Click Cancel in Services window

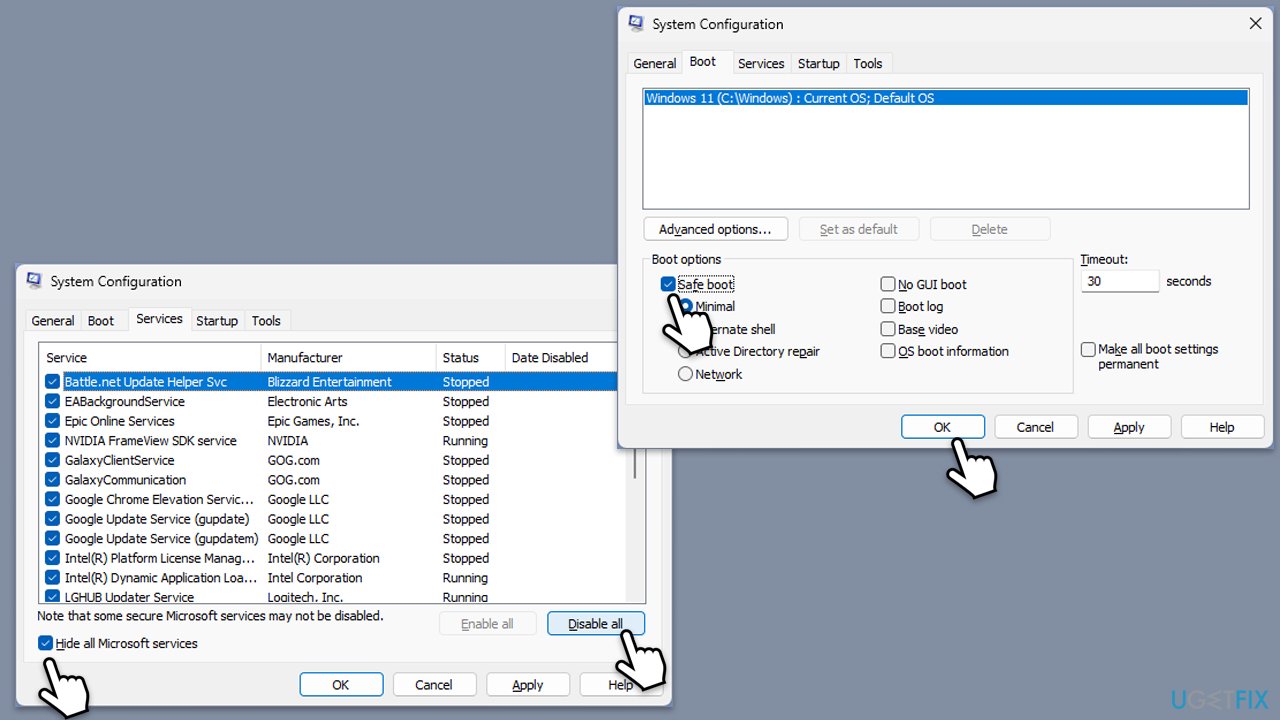[434, 685]
